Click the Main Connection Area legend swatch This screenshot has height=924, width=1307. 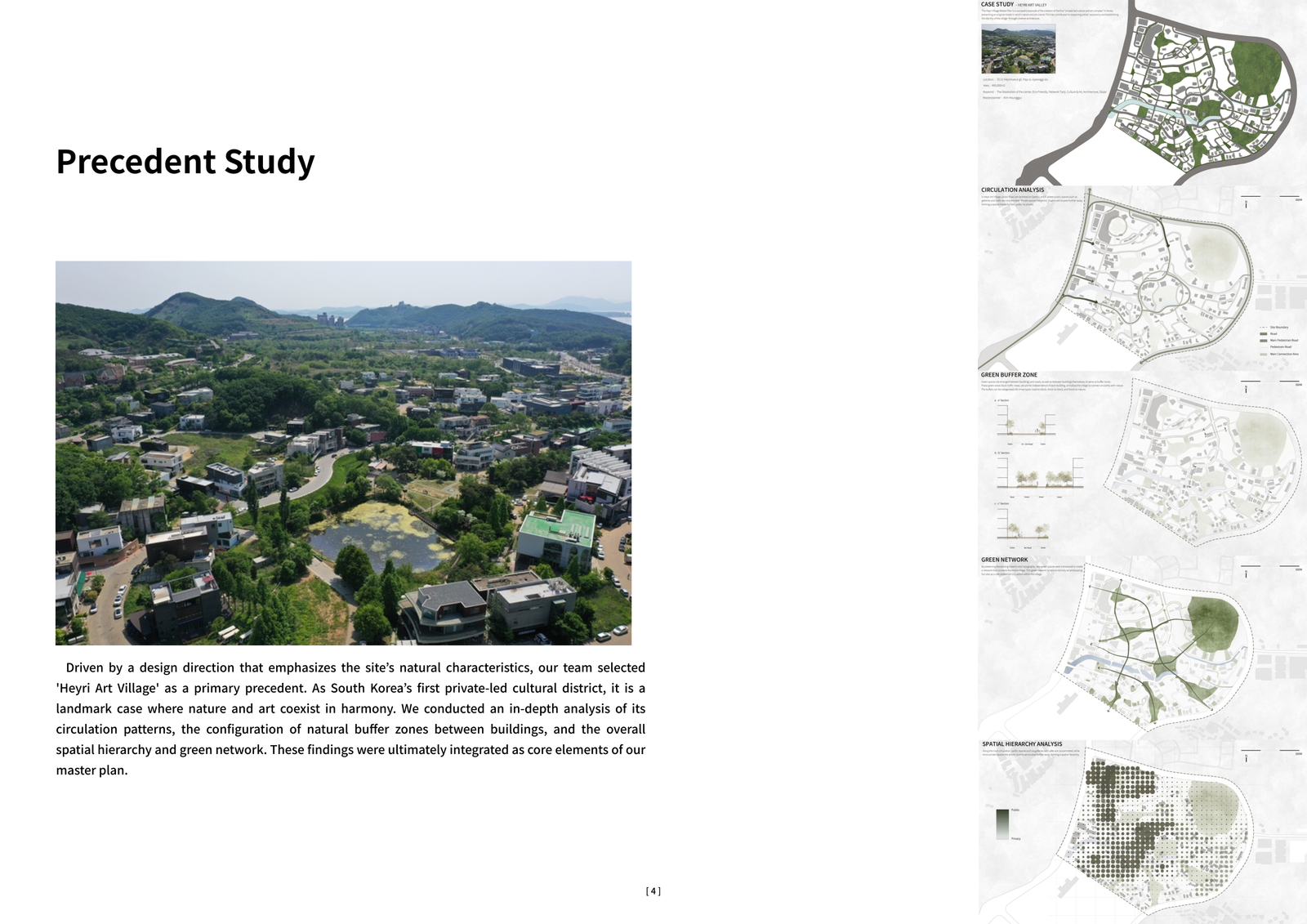(x=1264, y=354)
